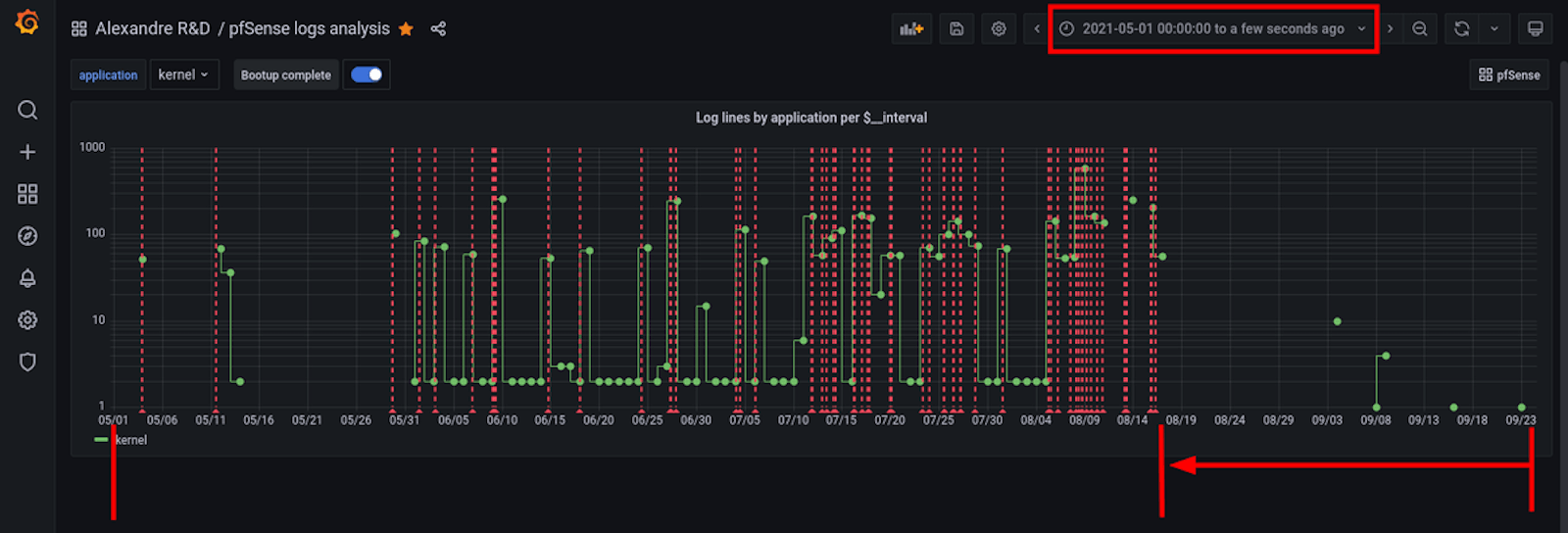Click the Create plus icon in sidebar
Image resolution: width=1568 pixels, height=533 pixels.
[27, 152]
